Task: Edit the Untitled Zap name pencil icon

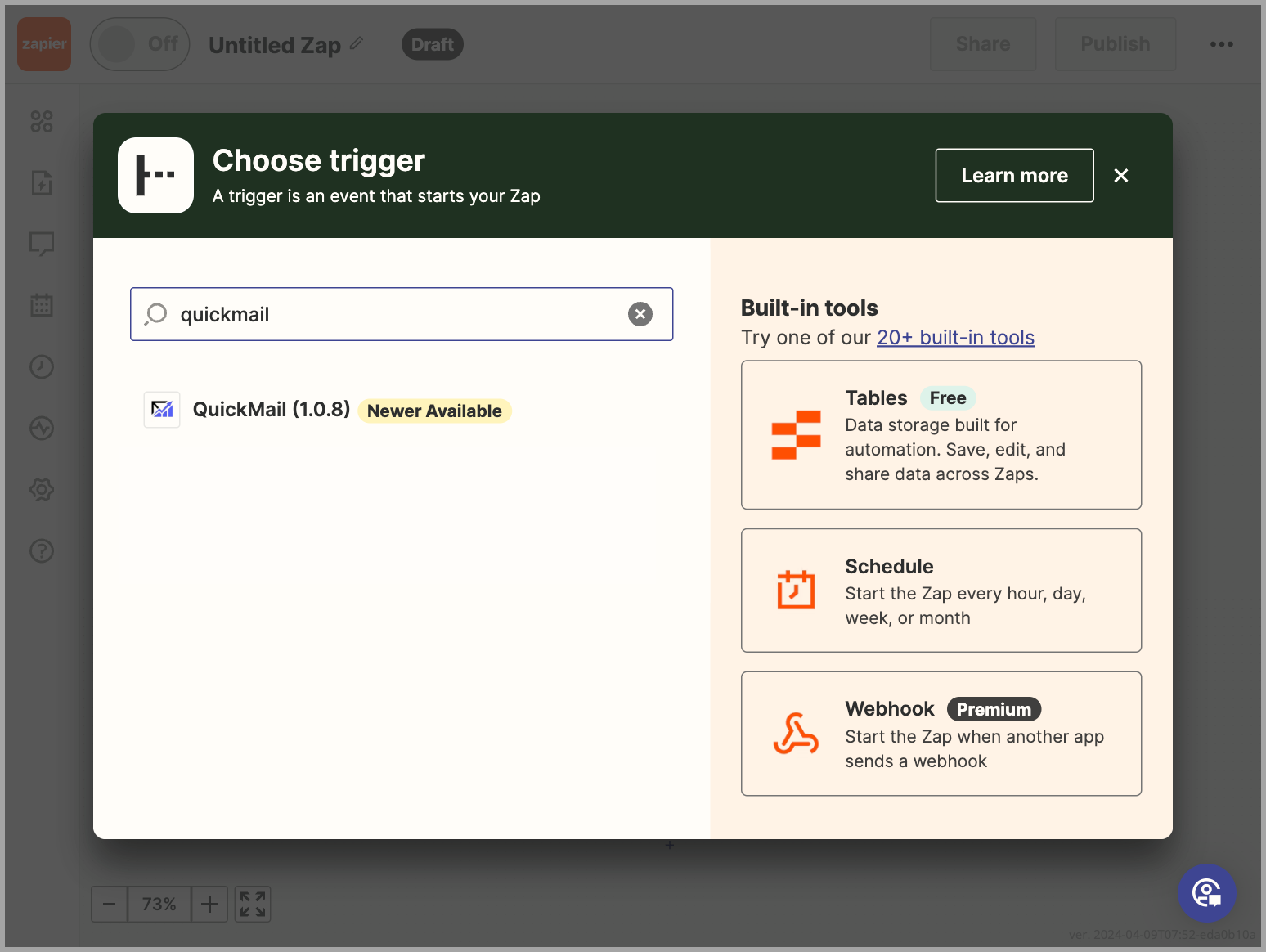Action: pos(357,43)
